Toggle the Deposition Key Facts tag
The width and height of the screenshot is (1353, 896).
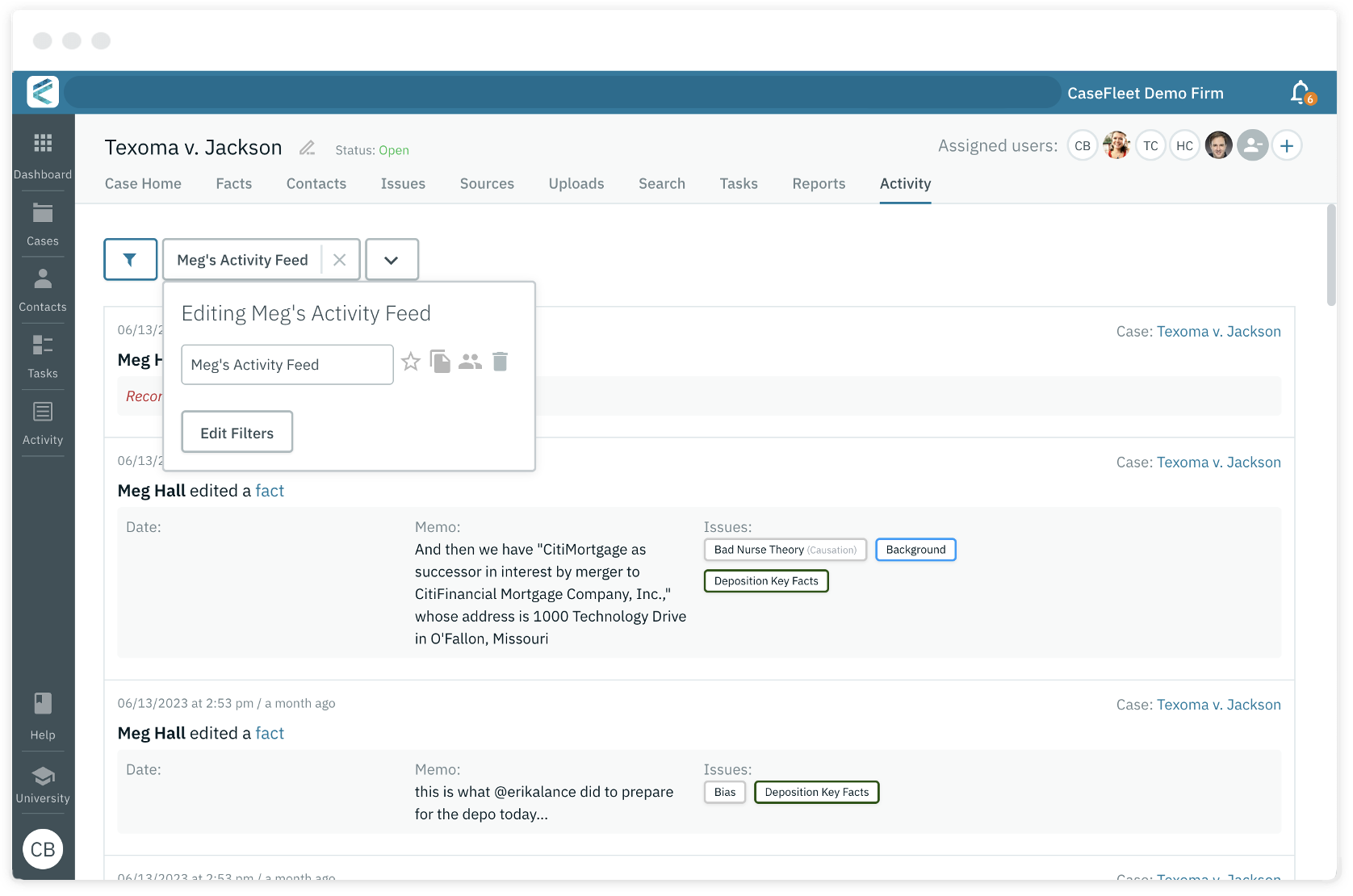[766, 580]
